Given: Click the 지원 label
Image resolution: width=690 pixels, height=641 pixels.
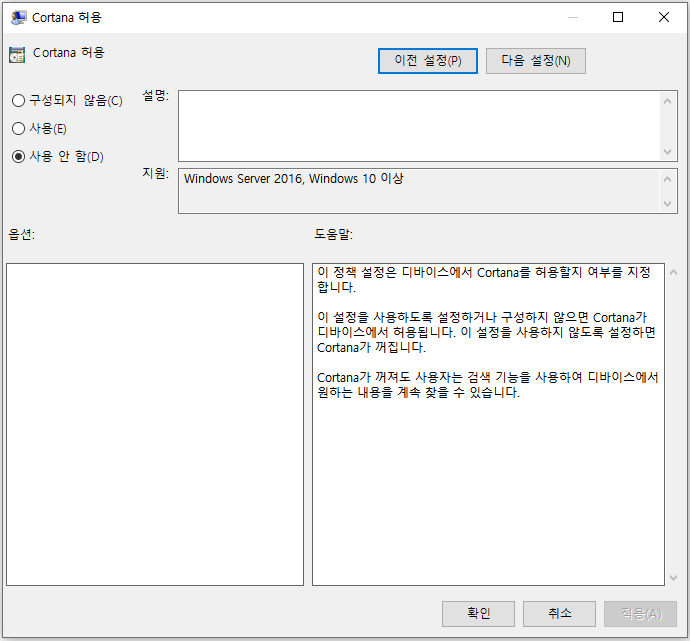Looking at the screenshot, I should point(155,173).
